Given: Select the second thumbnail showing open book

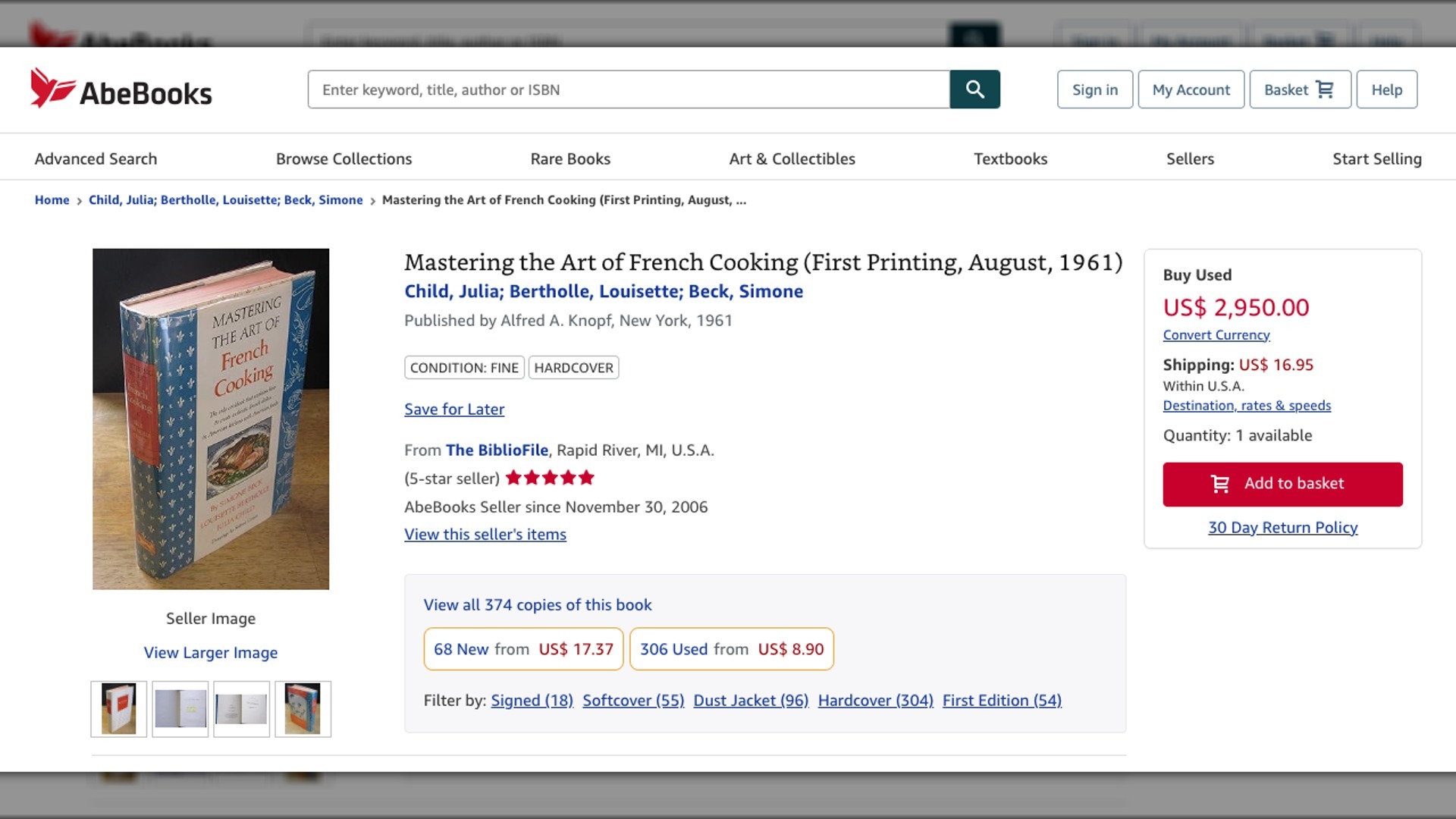Looking at the screenshot, I should (180, 709).
